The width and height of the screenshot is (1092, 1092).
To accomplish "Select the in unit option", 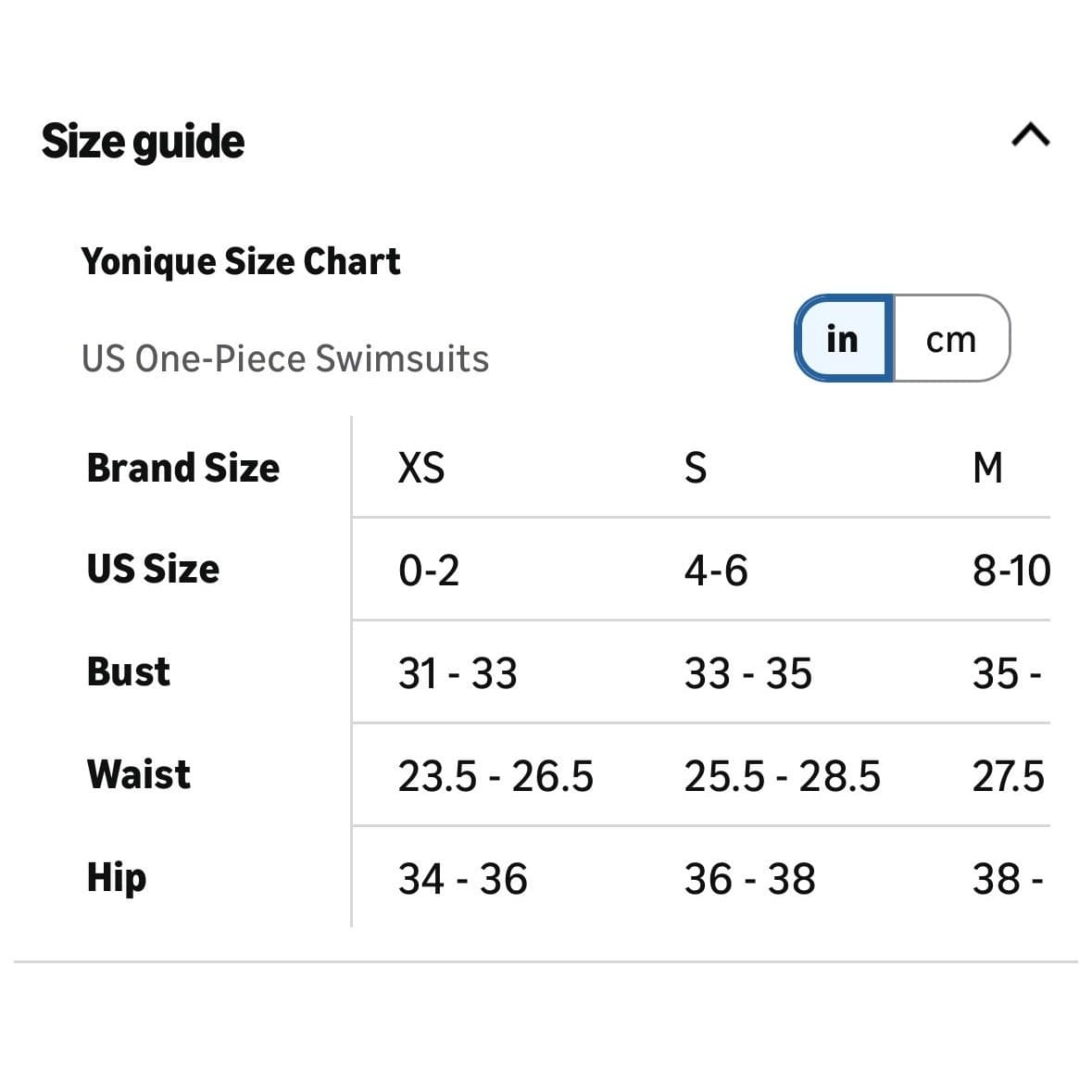I will 844,338.
